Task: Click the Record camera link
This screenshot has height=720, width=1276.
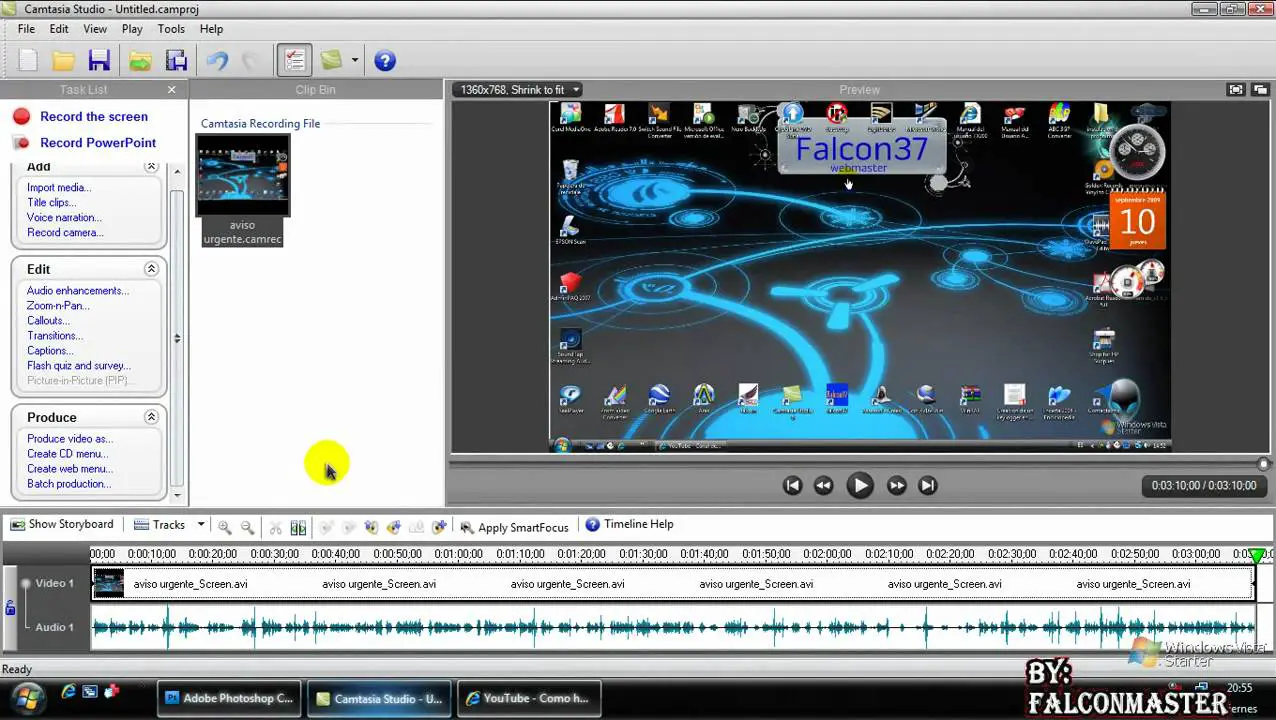Action: point(65,233)
